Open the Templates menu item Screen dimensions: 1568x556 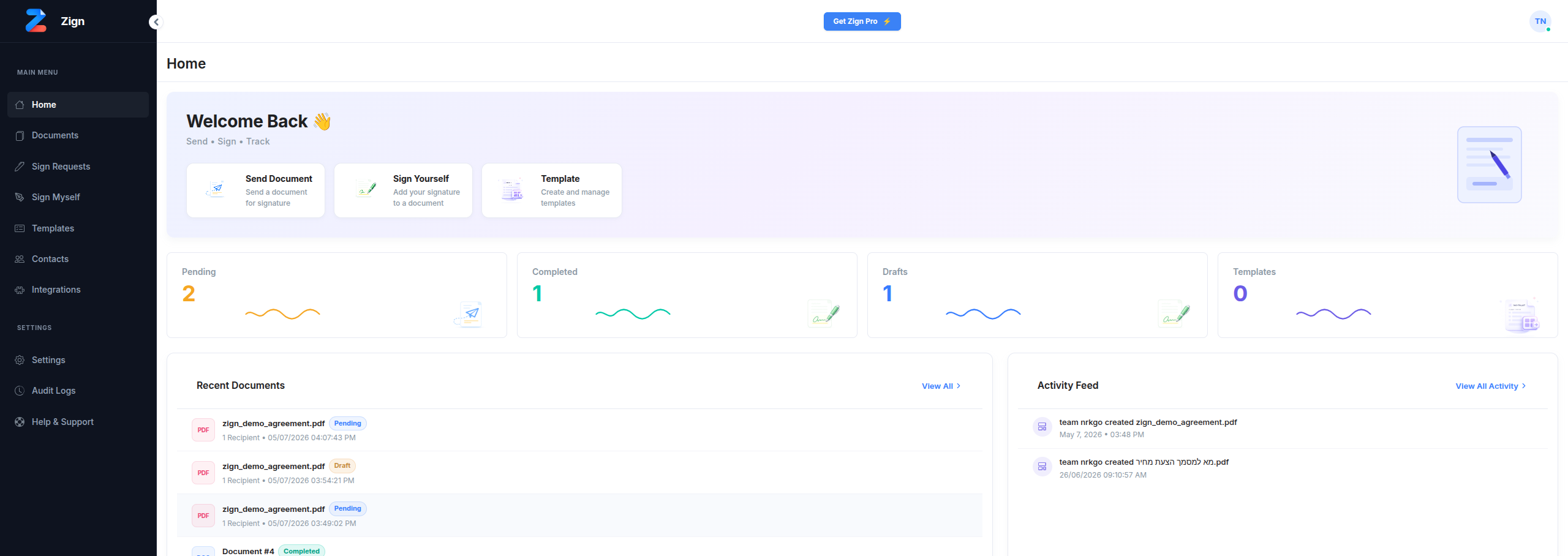coord(78,228)
